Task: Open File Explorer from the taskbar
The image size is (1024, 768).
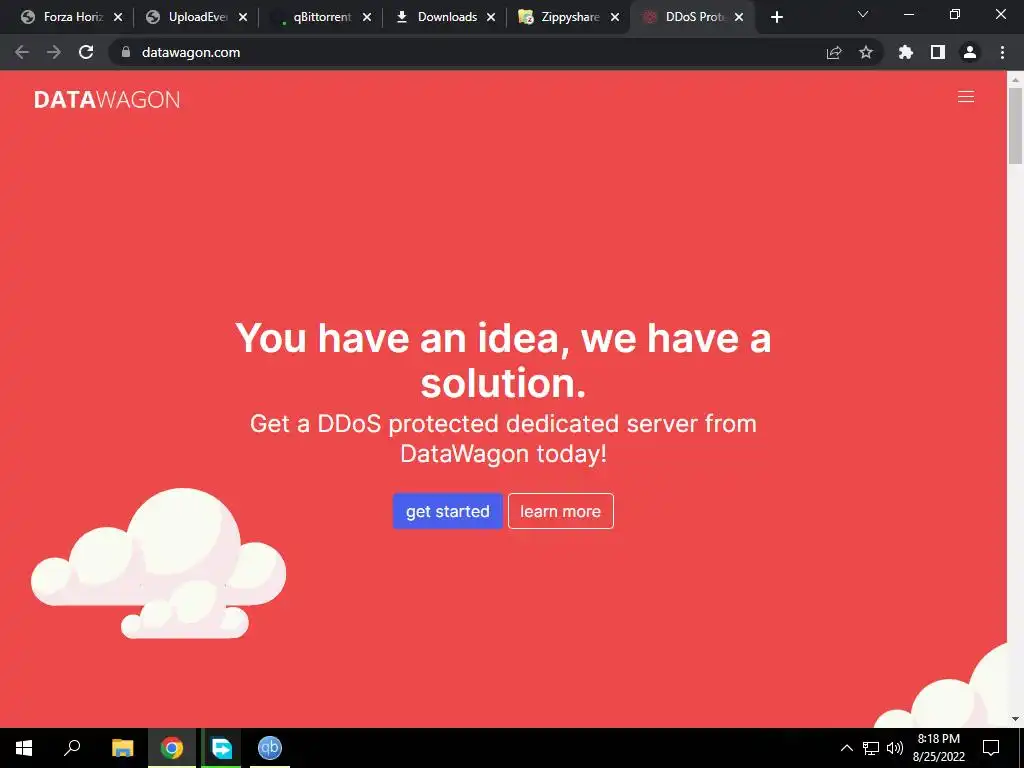Action: tap(122, 748)
